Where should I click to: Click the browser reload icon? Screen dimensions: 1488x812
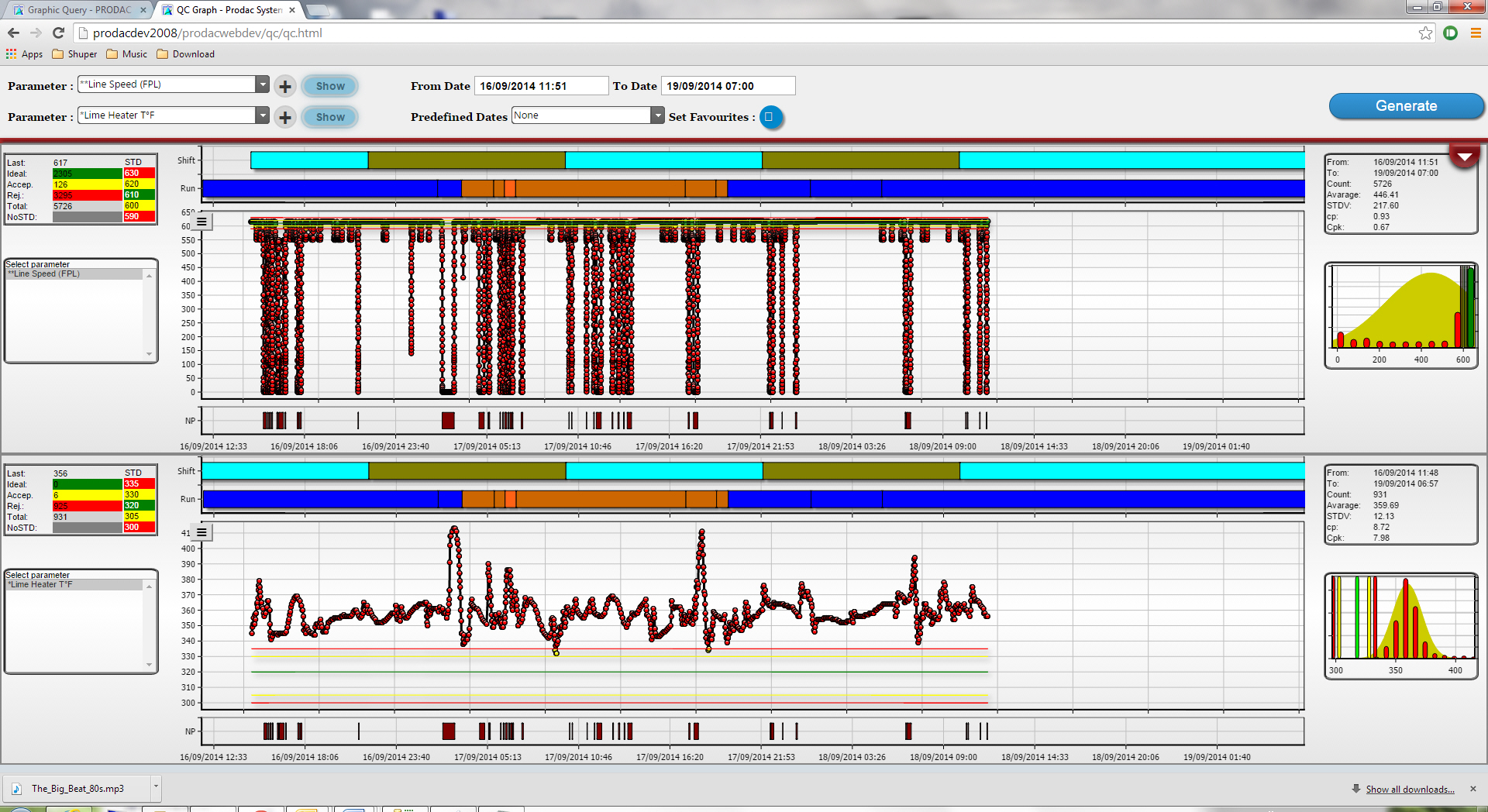click(x=58, y=33)
